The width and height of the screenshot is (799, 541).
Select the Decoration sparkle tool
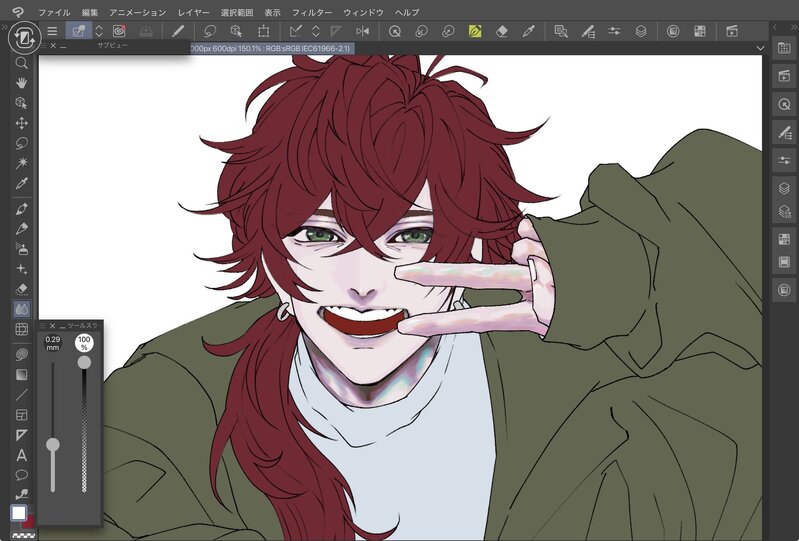(21, 269)
